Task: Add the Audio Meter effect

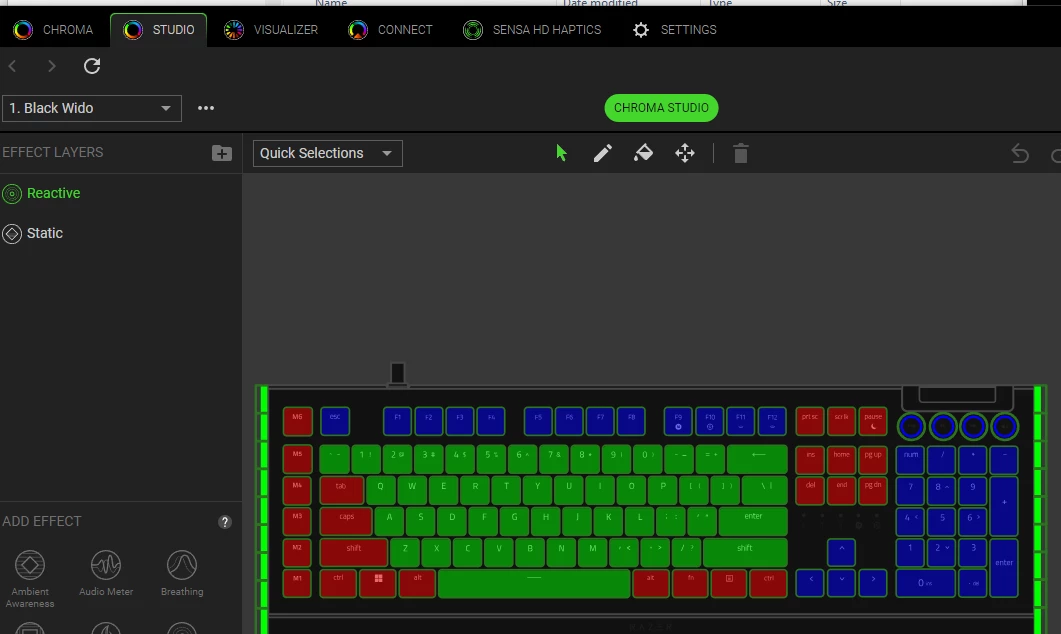Action: [106, 574]
